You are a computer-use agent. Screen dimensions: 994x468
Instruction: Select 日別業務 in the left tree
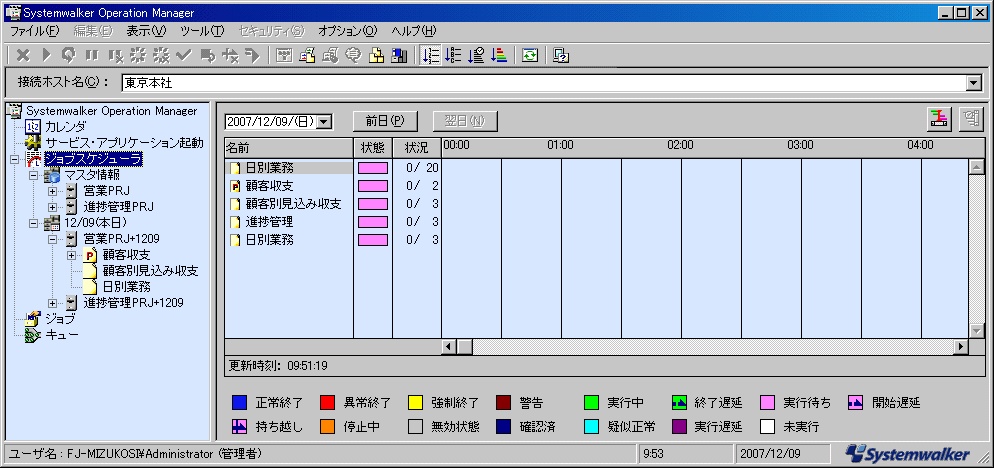click(126, 287)
